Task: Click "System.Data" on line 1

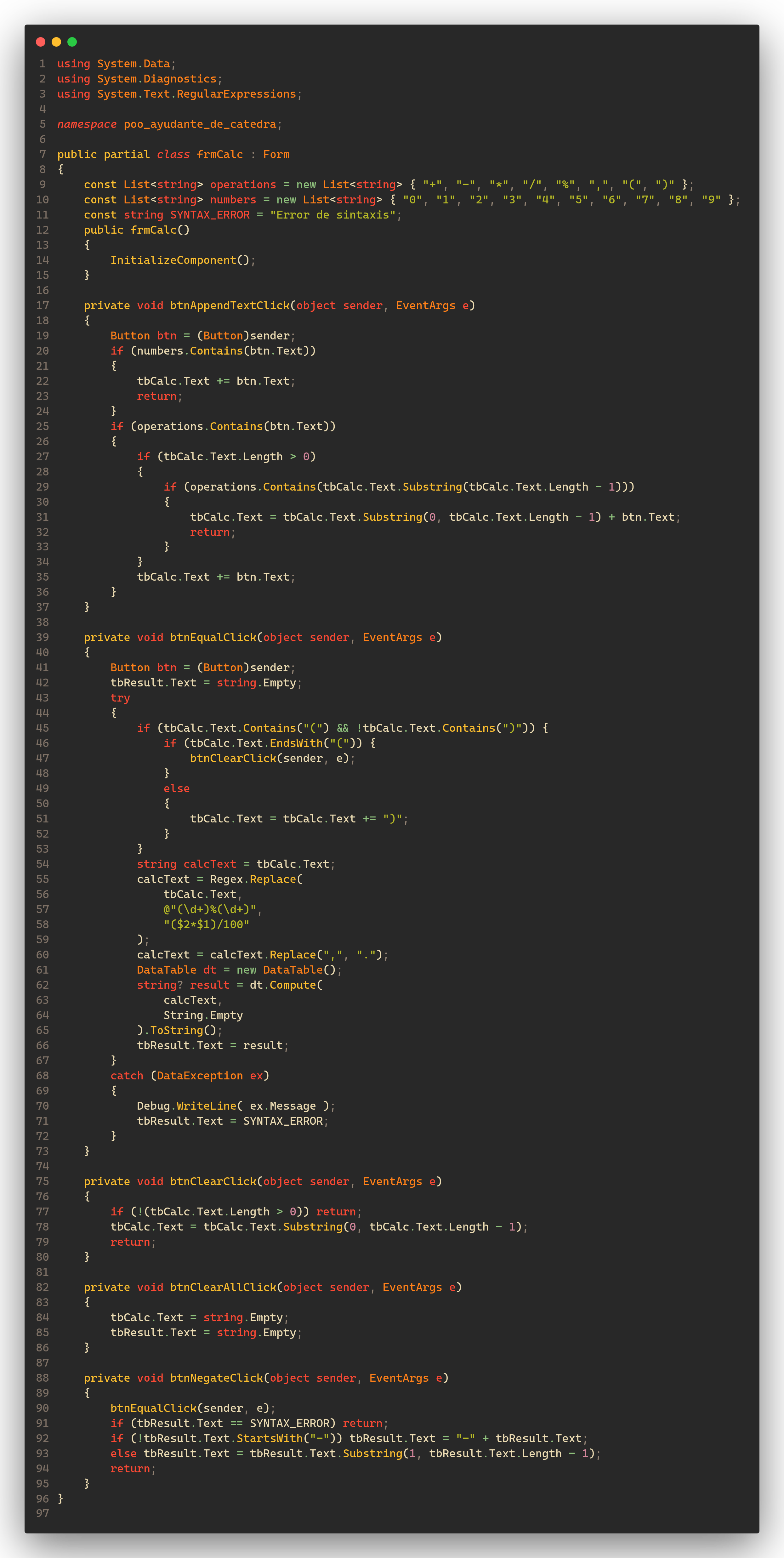Action: (x=134, y=64)
